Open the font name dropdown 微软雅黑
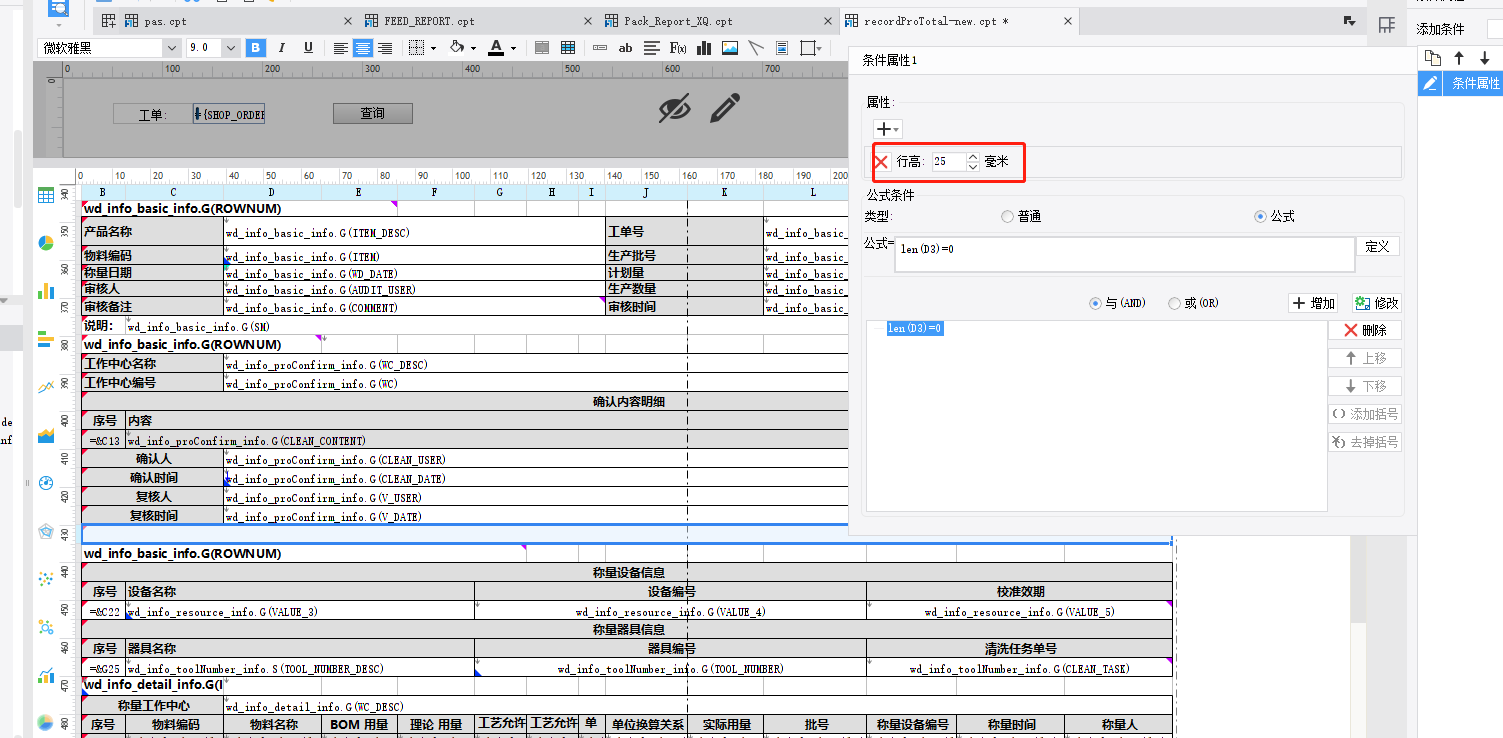Viewport: 1503px width, 738px height. (171, 48)
